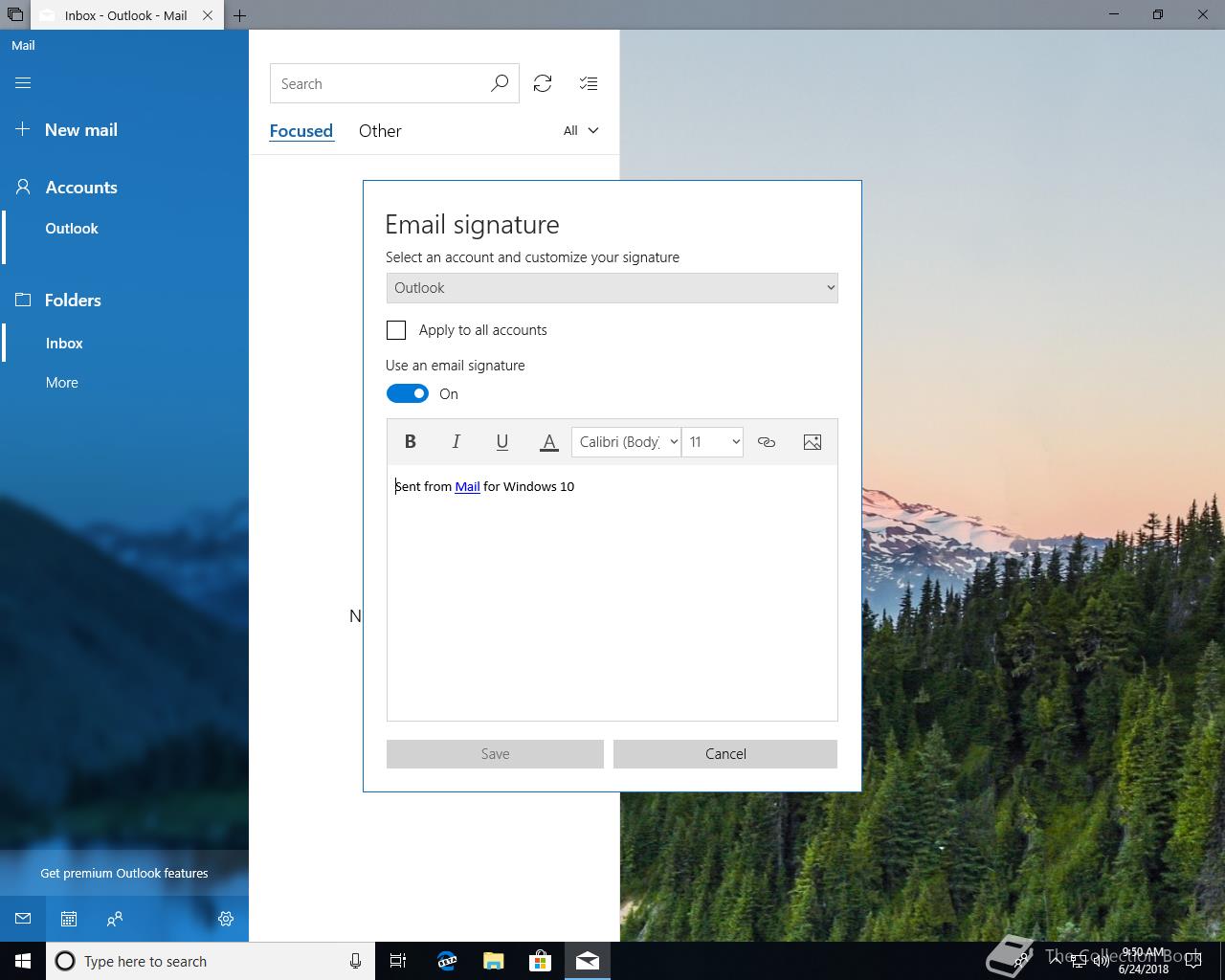Open font color picker in signature toolbar
Screen dimensions: 1225x980
click(548, 441)
